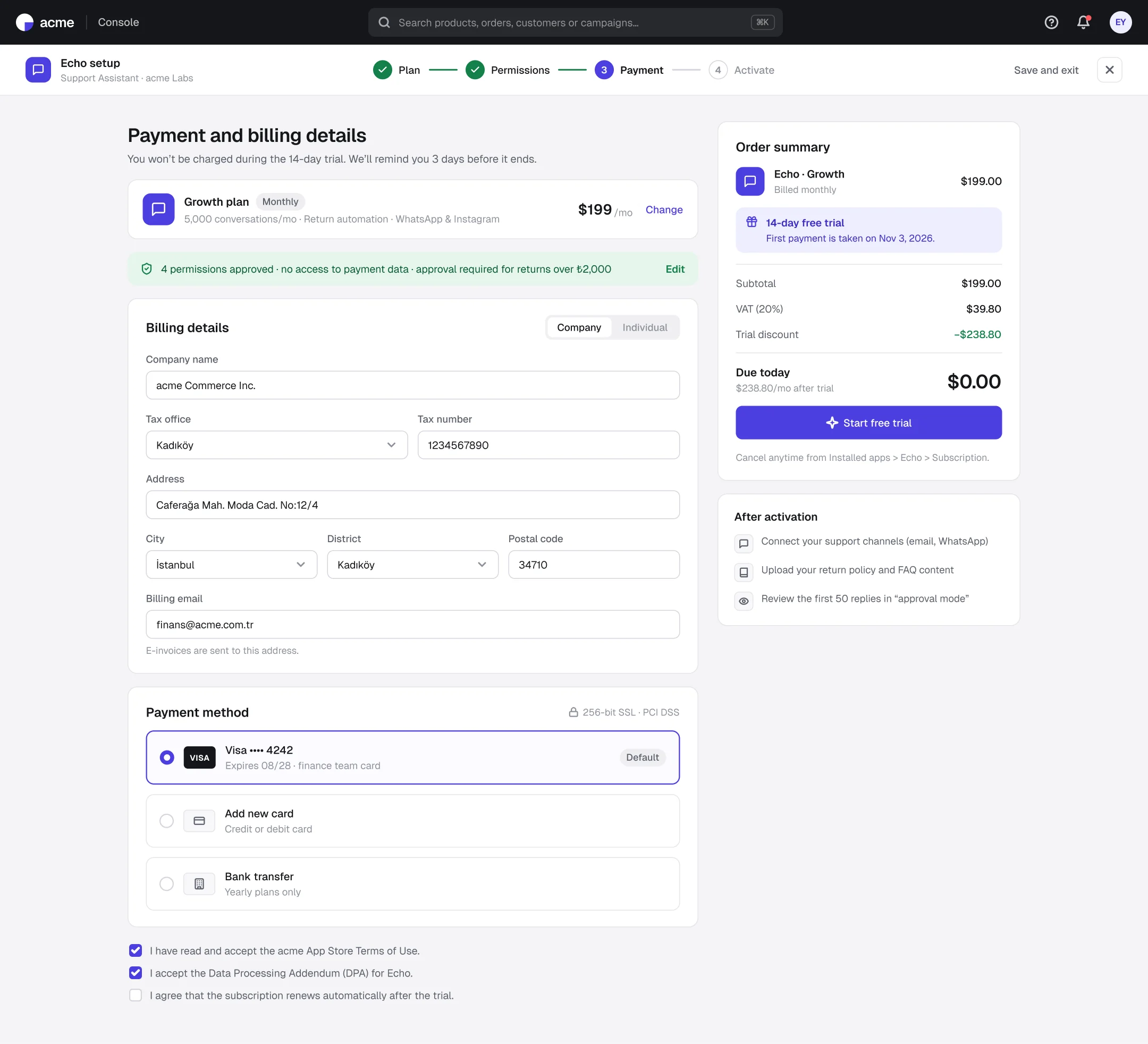Click Edit on the permissions banner
The image size is (1148, 1044).
pyautogui.click(x=675, y=269)
